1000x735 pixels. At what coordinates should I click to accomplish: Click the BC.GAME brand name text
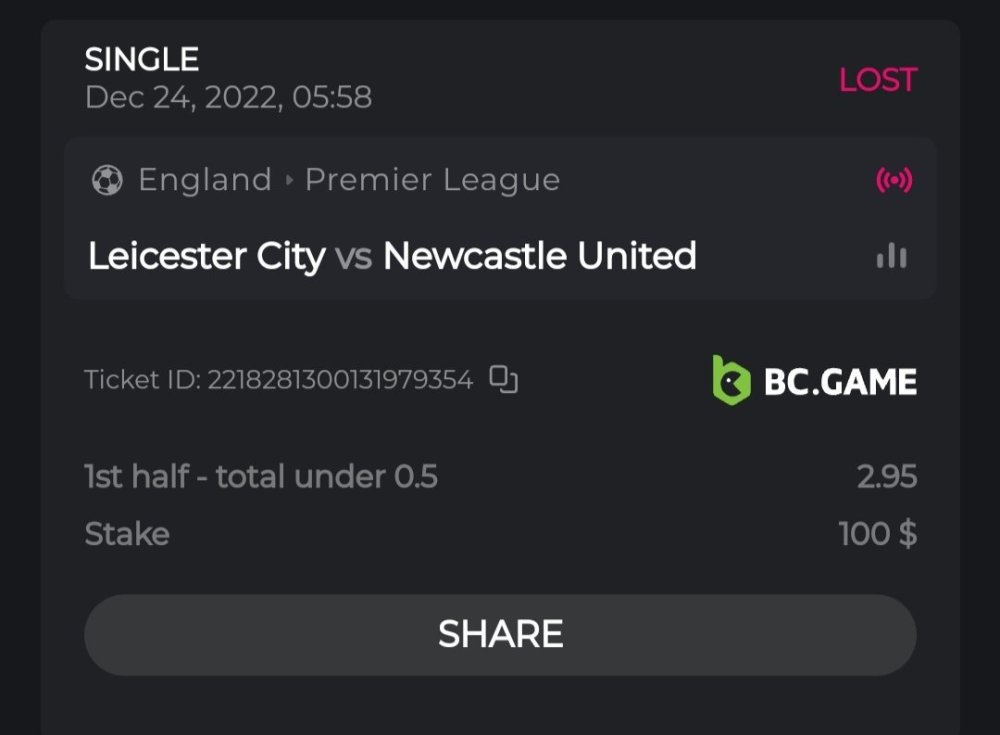click(x=840, y=382)
